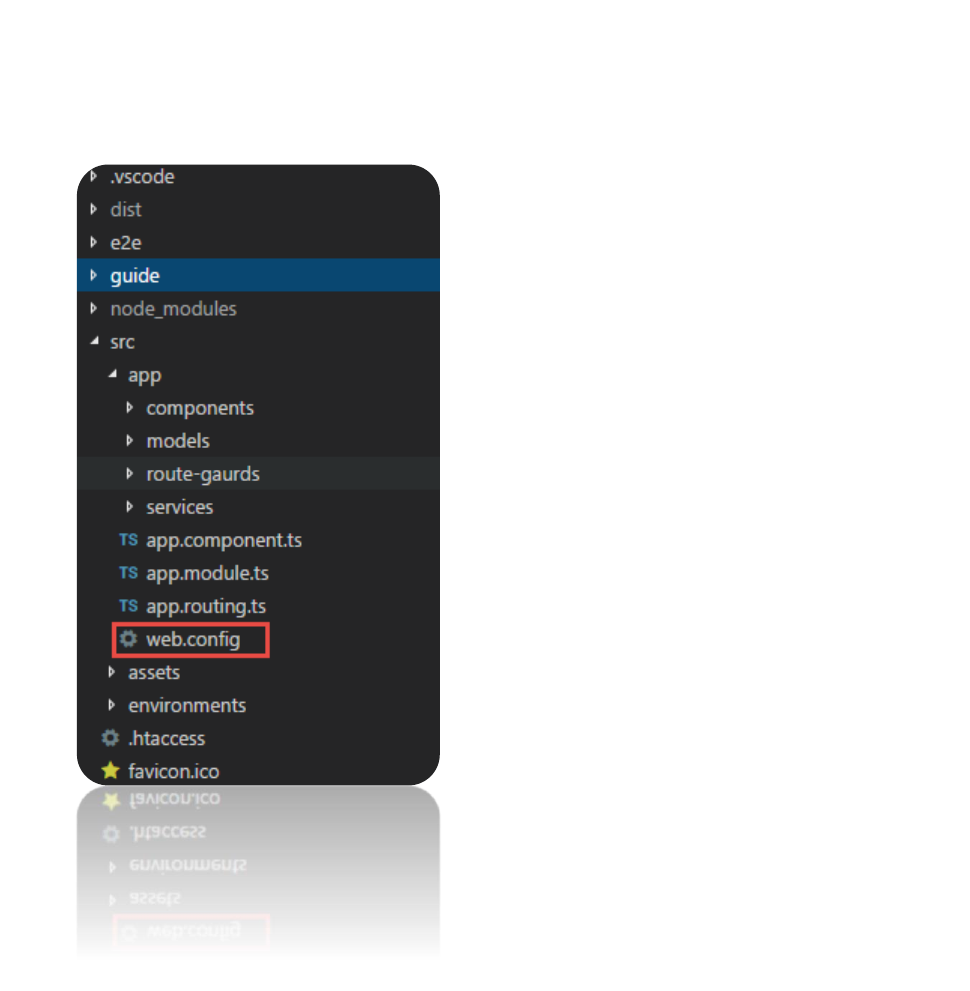Screen dimensions: 970x991
Task: Select the environments folder
Action: pyautogui.click(x=258, y=705)
